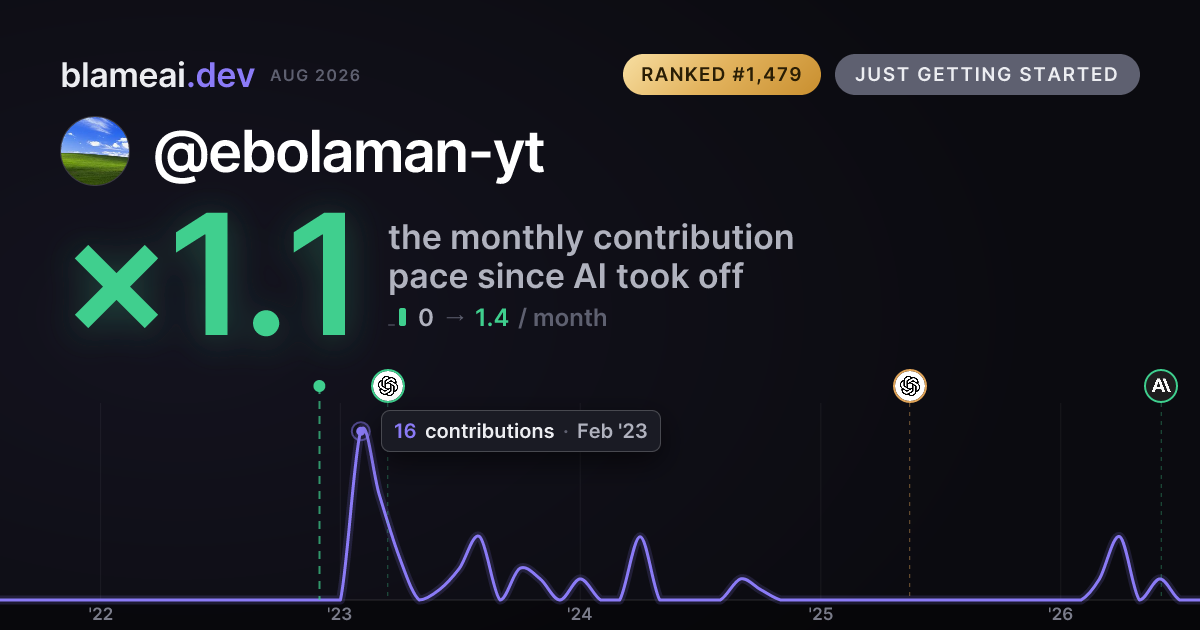Click the Windows XP hills avatar image
1200x630 pixels.
[x=95, y=151]
